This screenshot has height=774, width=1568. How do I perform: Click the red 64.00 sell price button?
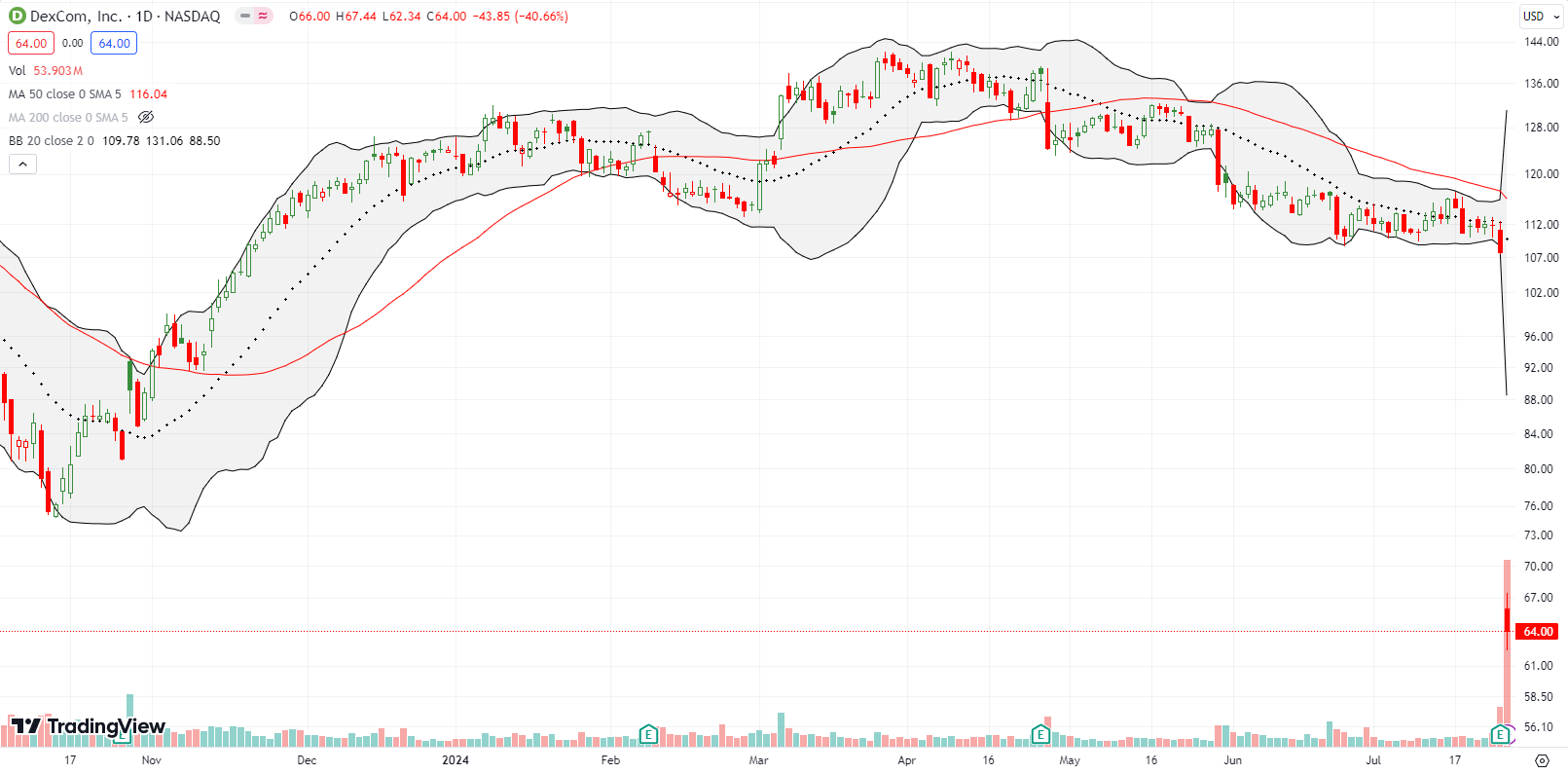31,43
